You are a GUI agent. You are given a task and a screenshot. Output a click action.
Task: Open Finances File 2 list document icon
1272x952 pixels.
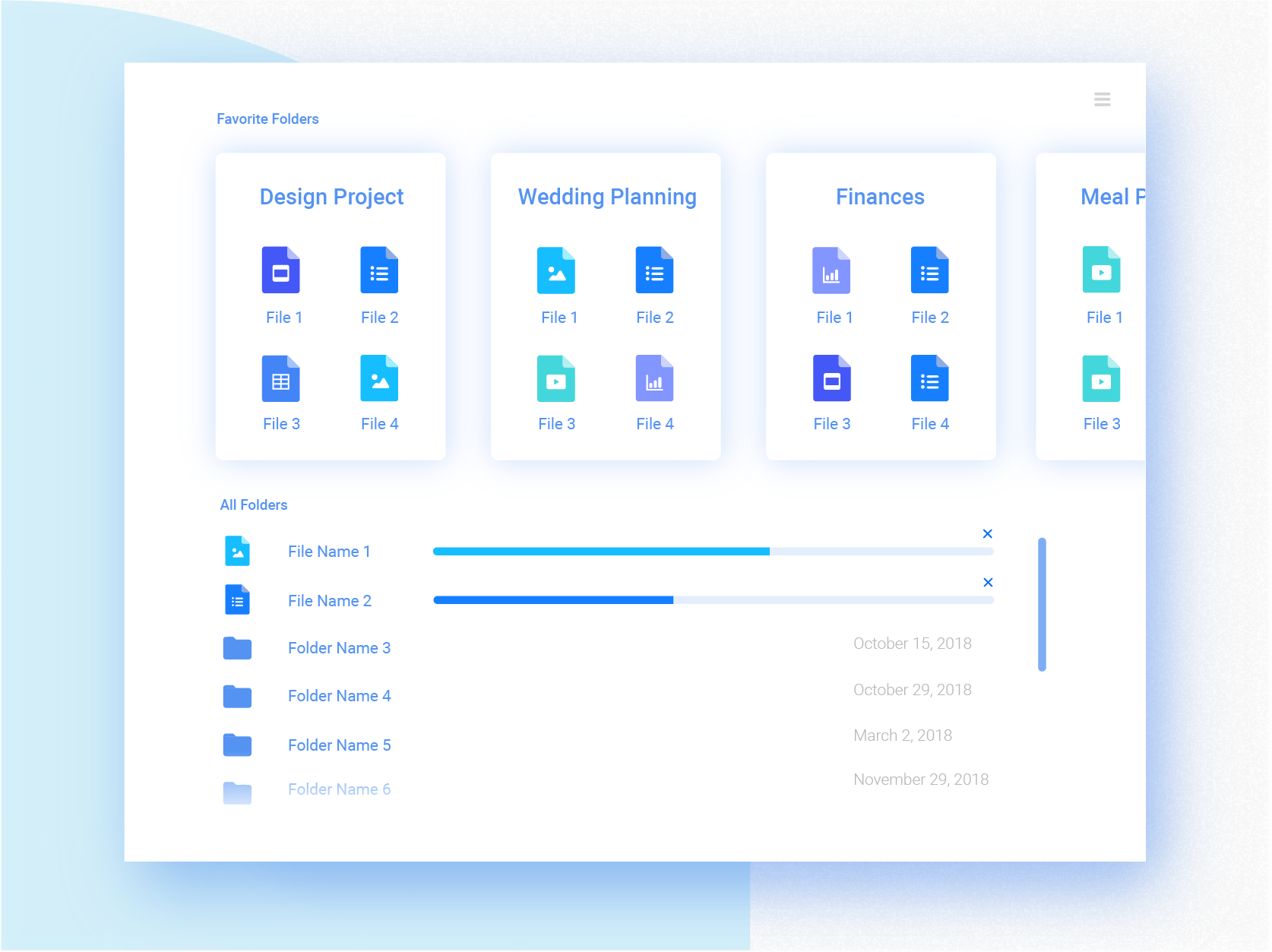point(929,270)
